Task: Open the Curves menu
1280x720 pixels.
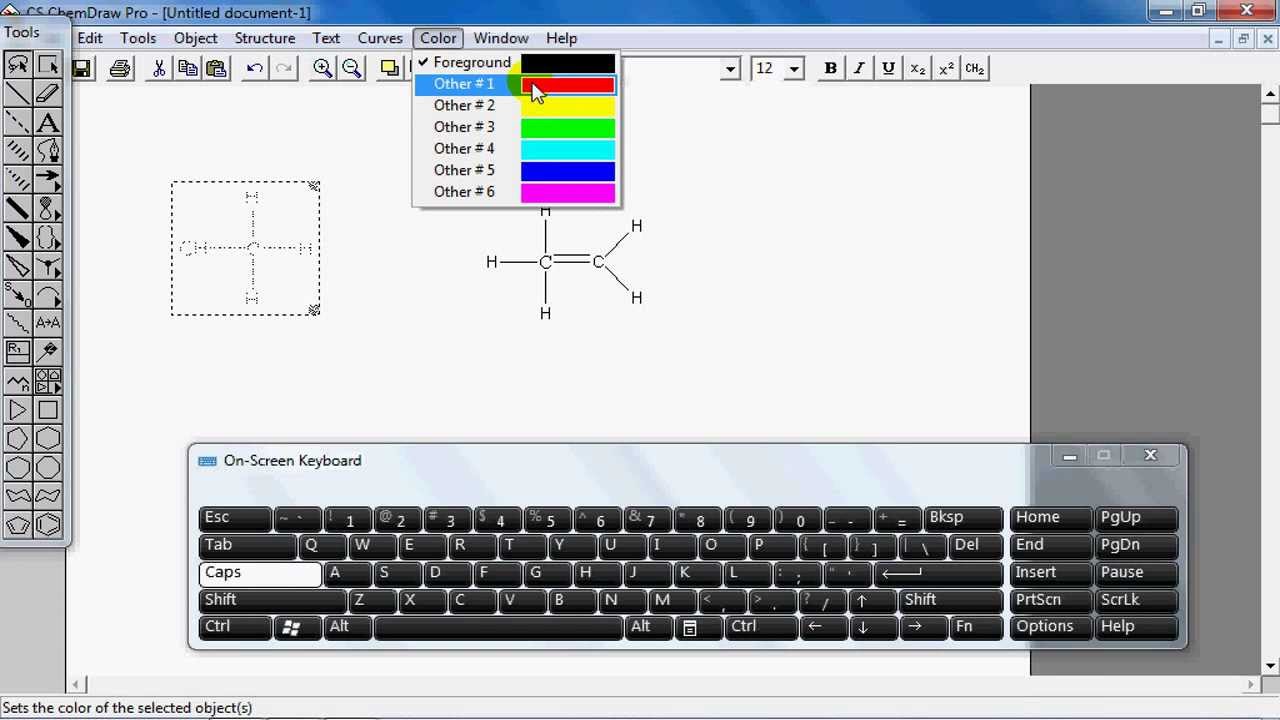Action: point(380,38)
